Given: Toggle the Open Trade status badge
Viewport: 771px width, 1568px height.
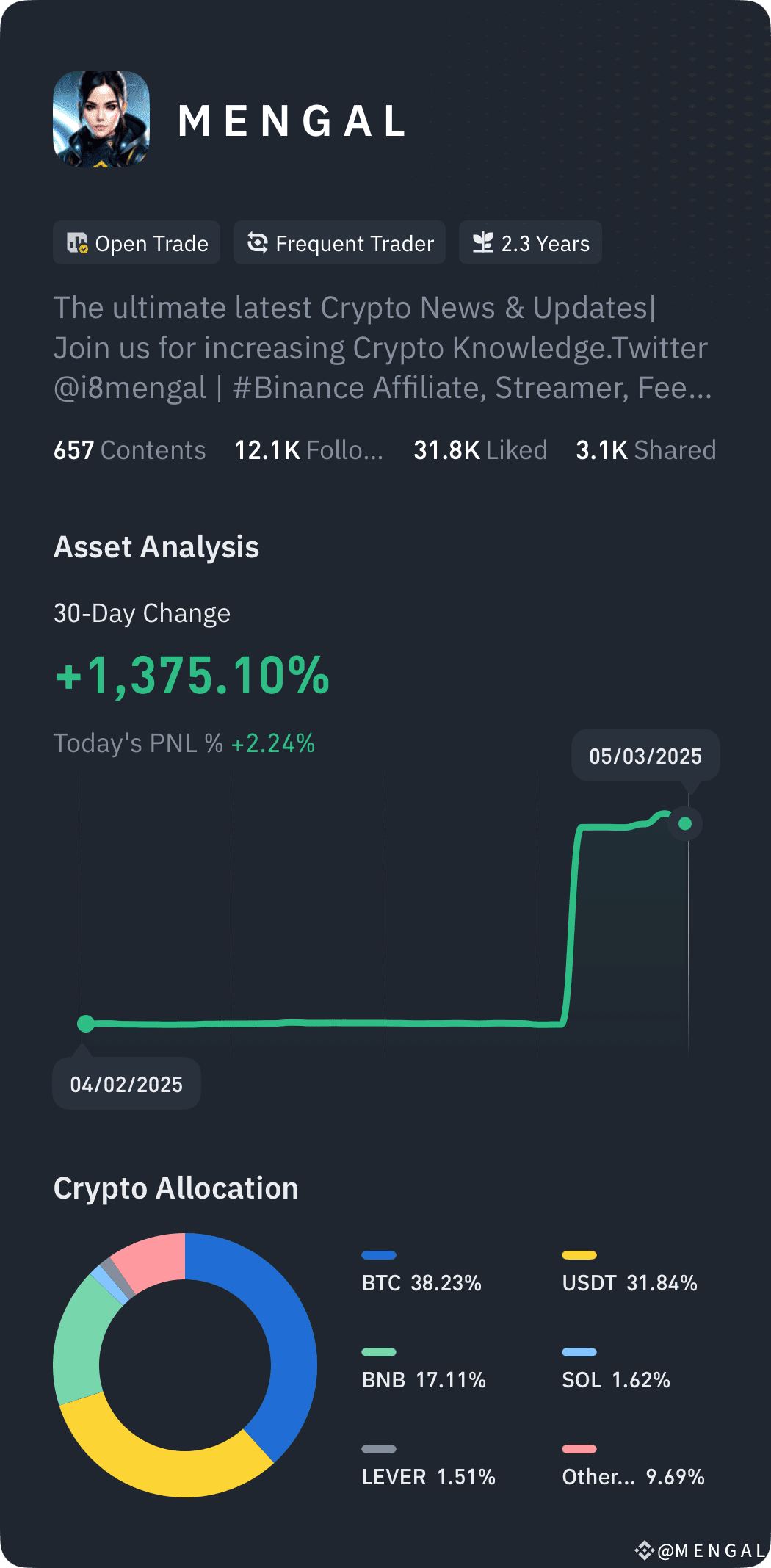Looking at the screenshot, I should [x=136, y=242].
